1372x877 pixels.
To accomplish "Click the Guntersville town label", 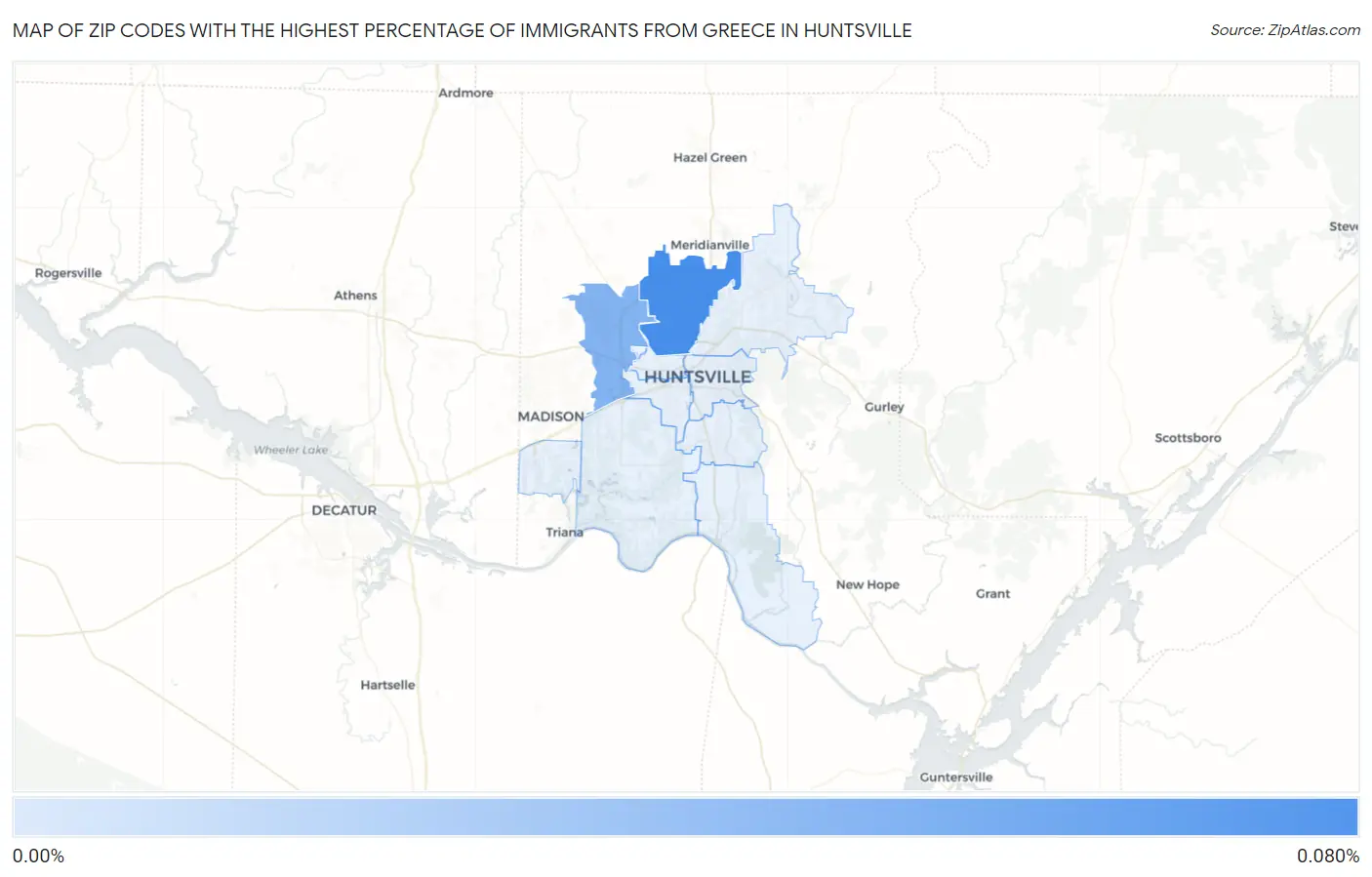I will coord(956,777).
